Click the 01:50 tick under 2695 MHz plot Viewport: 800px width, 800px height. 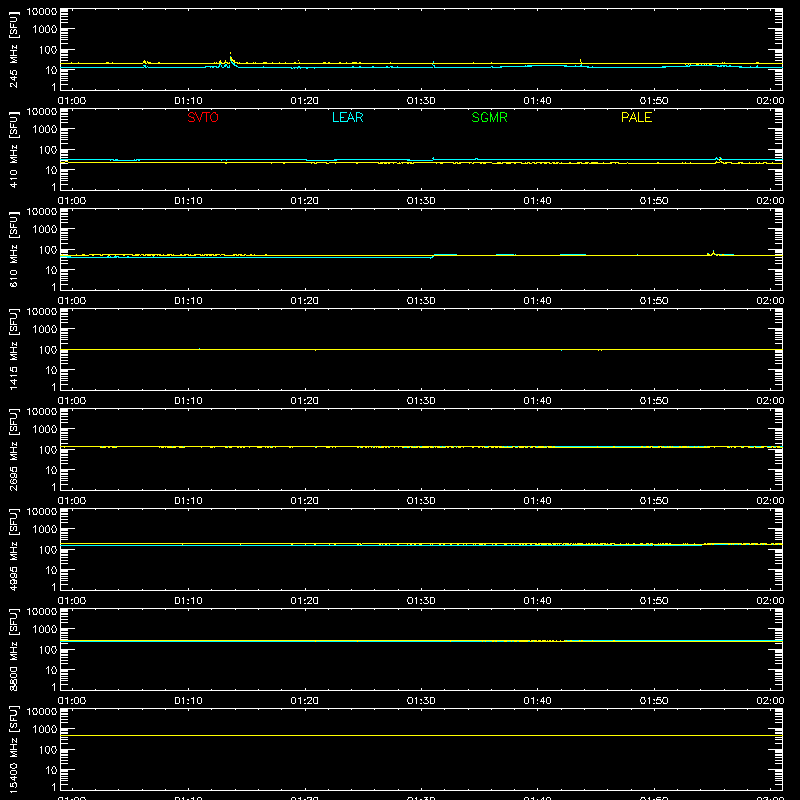654,501
